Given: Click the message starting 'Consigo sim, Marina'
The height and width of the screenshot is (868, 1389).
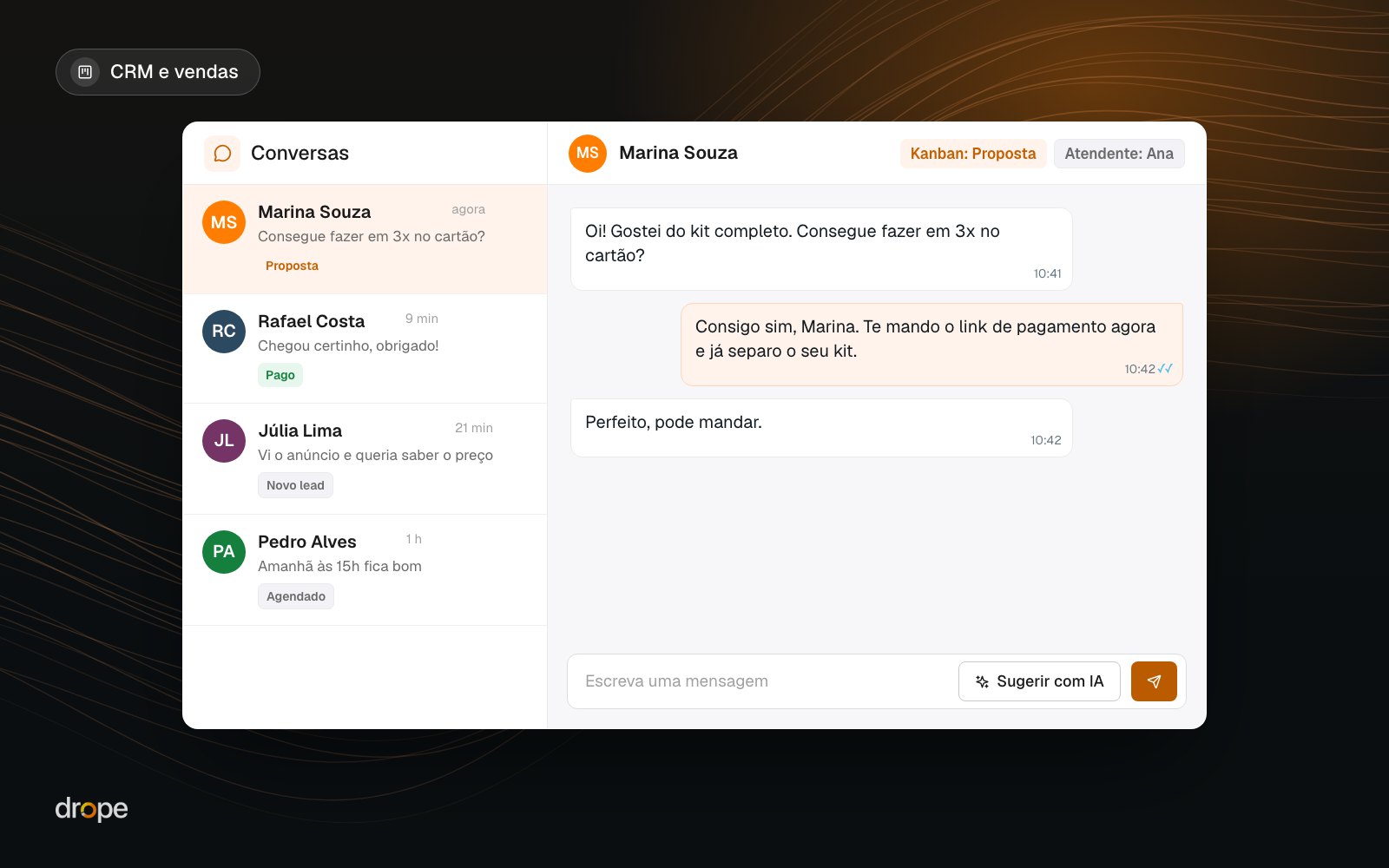Looking at the screenshot, I should [x=931, y=345].
